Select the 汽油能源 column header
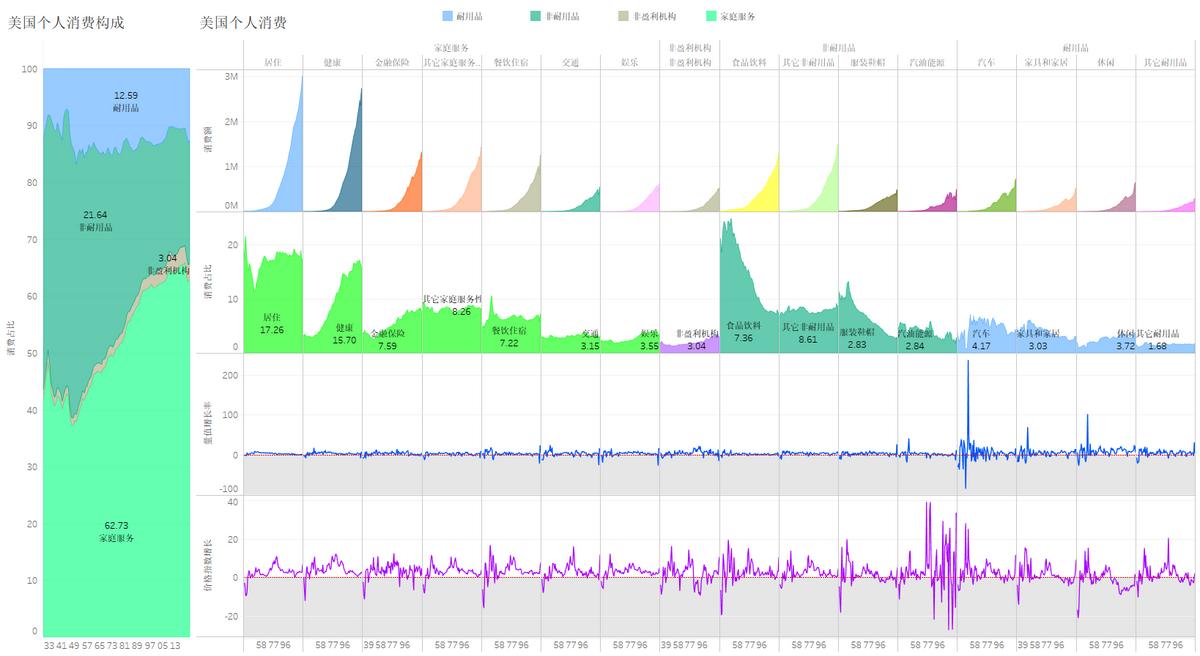This screenshot has width=1200, height=656. point(927,62)
